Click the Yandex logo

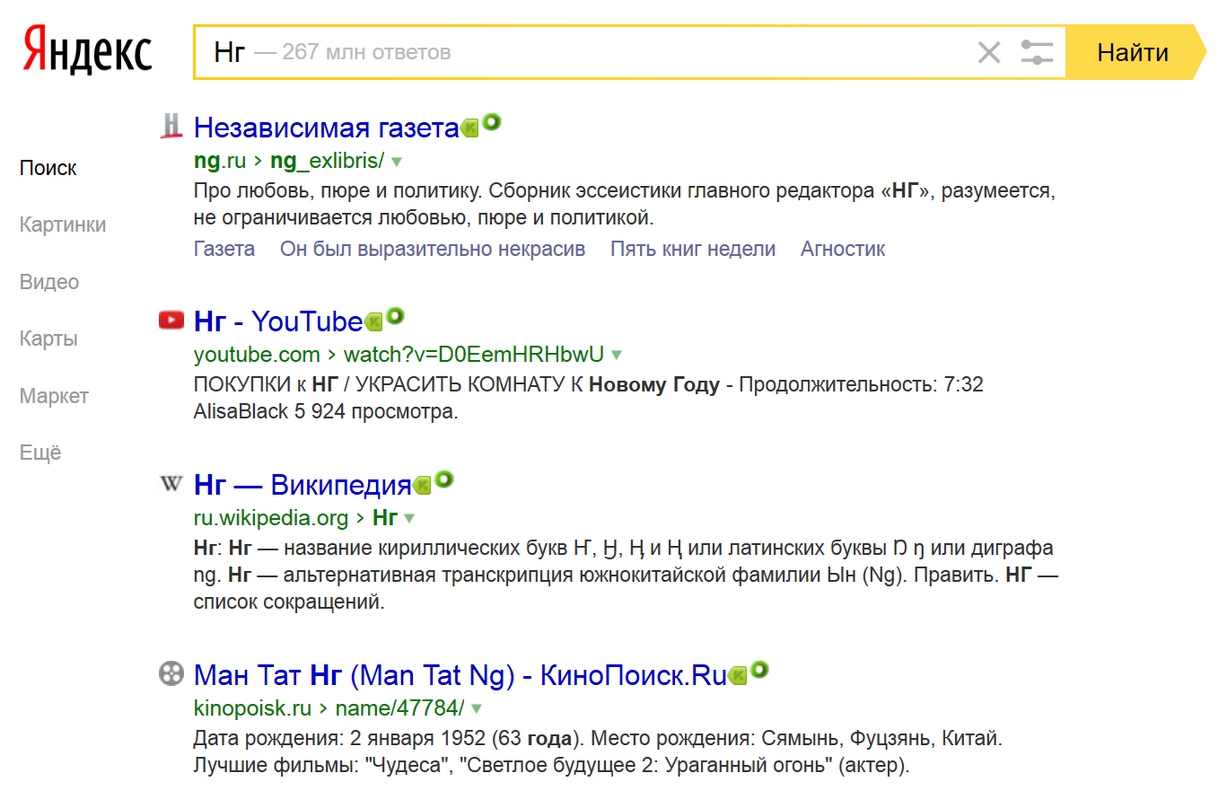pos(88,52)
